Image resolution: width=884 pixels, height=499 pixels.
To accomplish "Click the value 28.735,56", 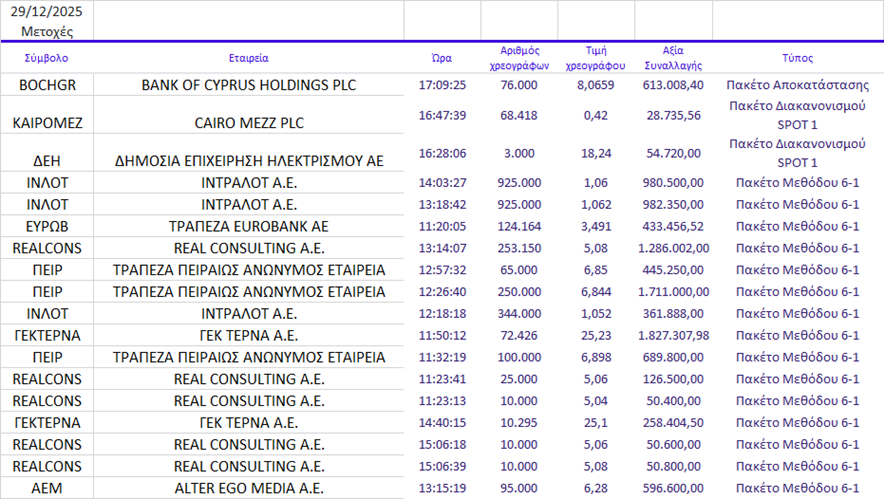I will [x=673, y=116].
